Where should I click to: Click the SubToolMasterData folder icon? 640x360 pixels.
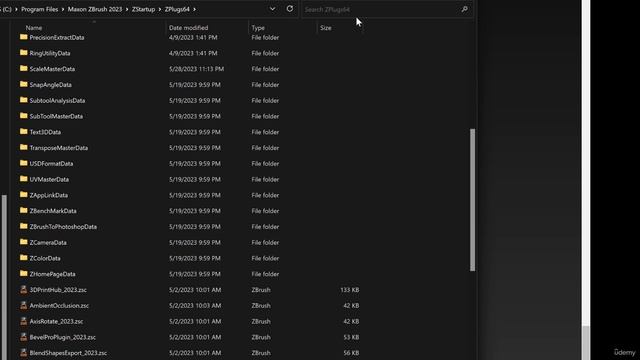click(24, 116)
